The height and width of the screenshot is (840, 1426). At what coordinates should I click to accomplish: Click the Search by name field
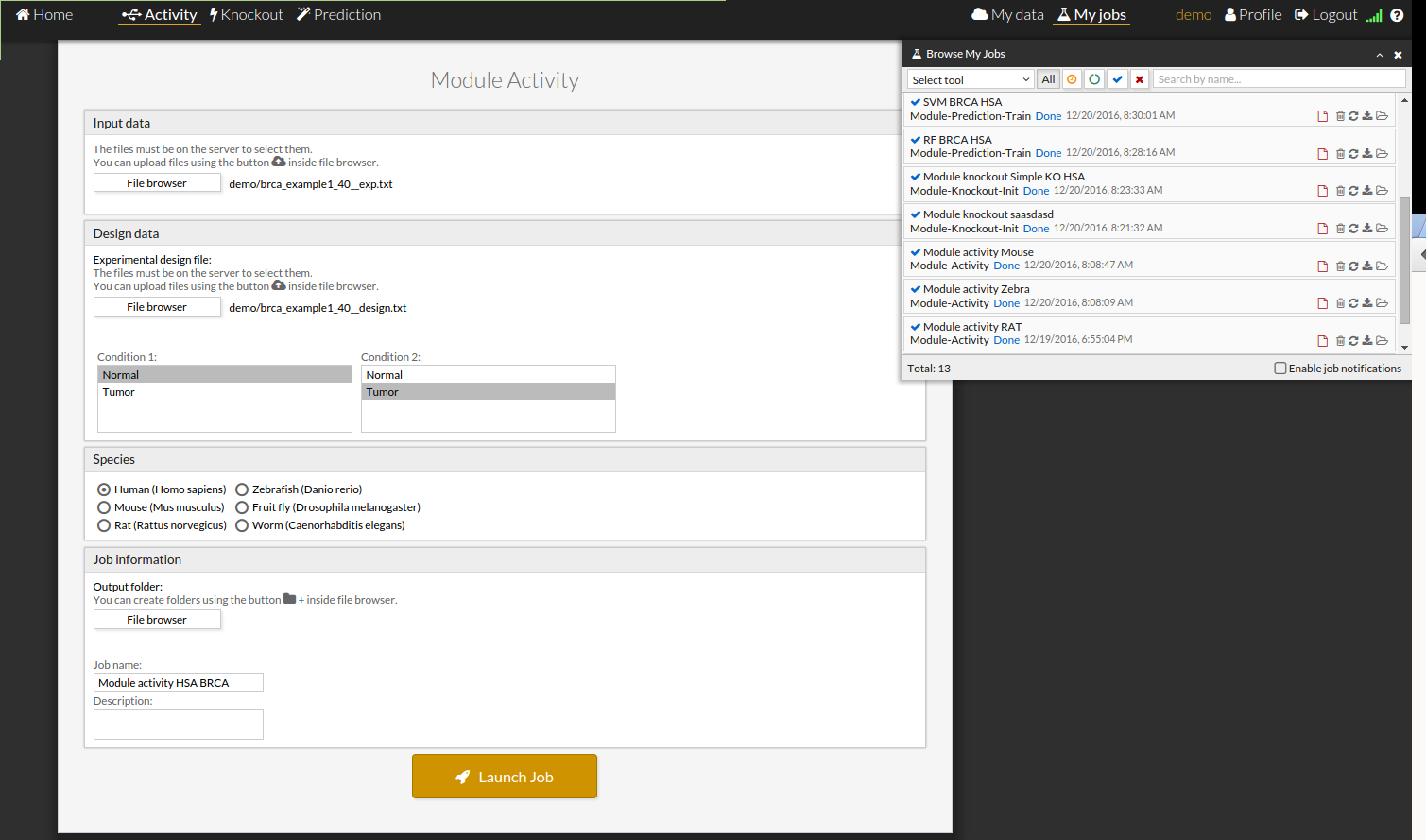tap(1279, 79)
